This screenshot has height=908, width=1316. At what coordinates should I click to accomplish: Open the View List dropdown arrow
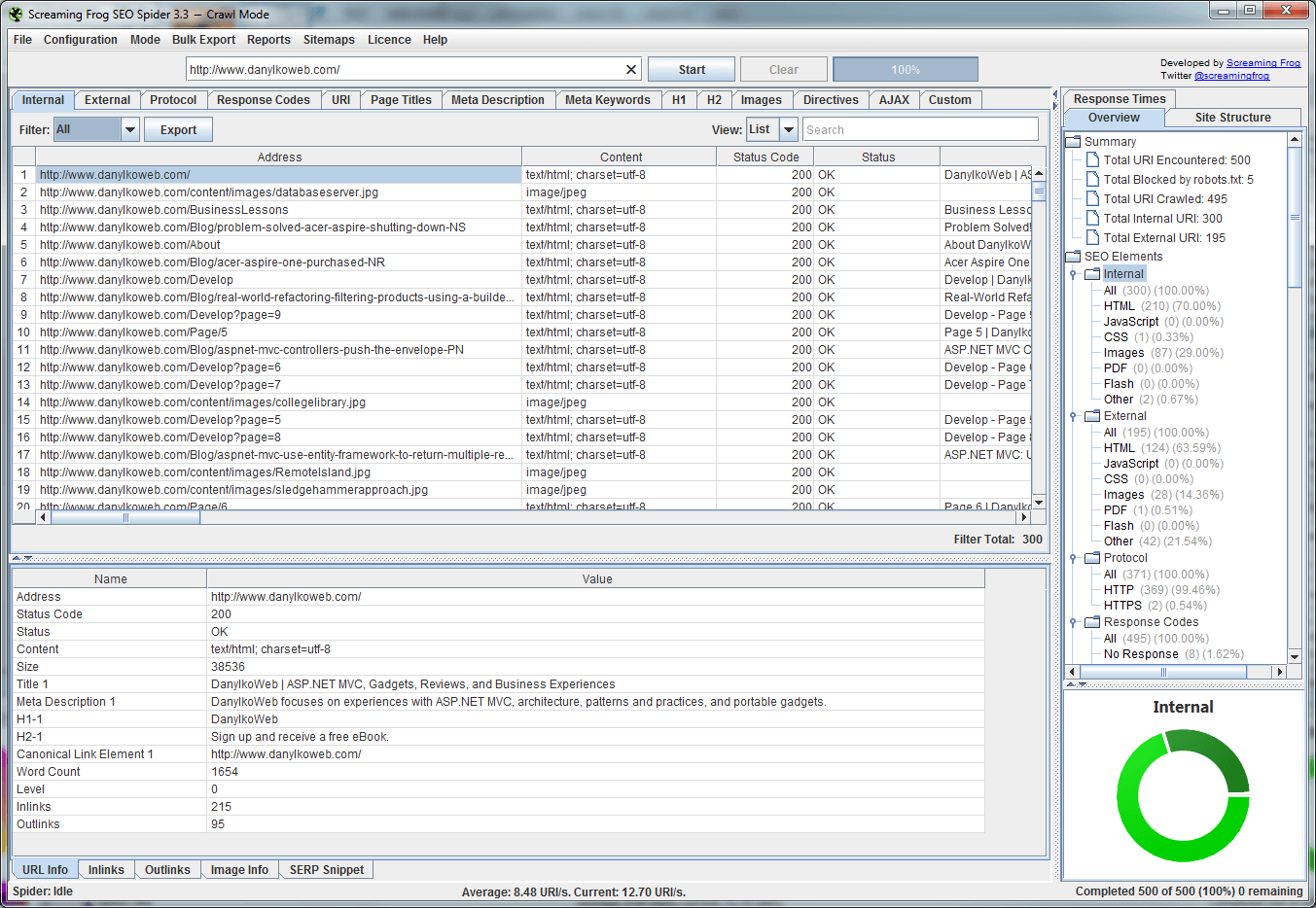point(789,129)
